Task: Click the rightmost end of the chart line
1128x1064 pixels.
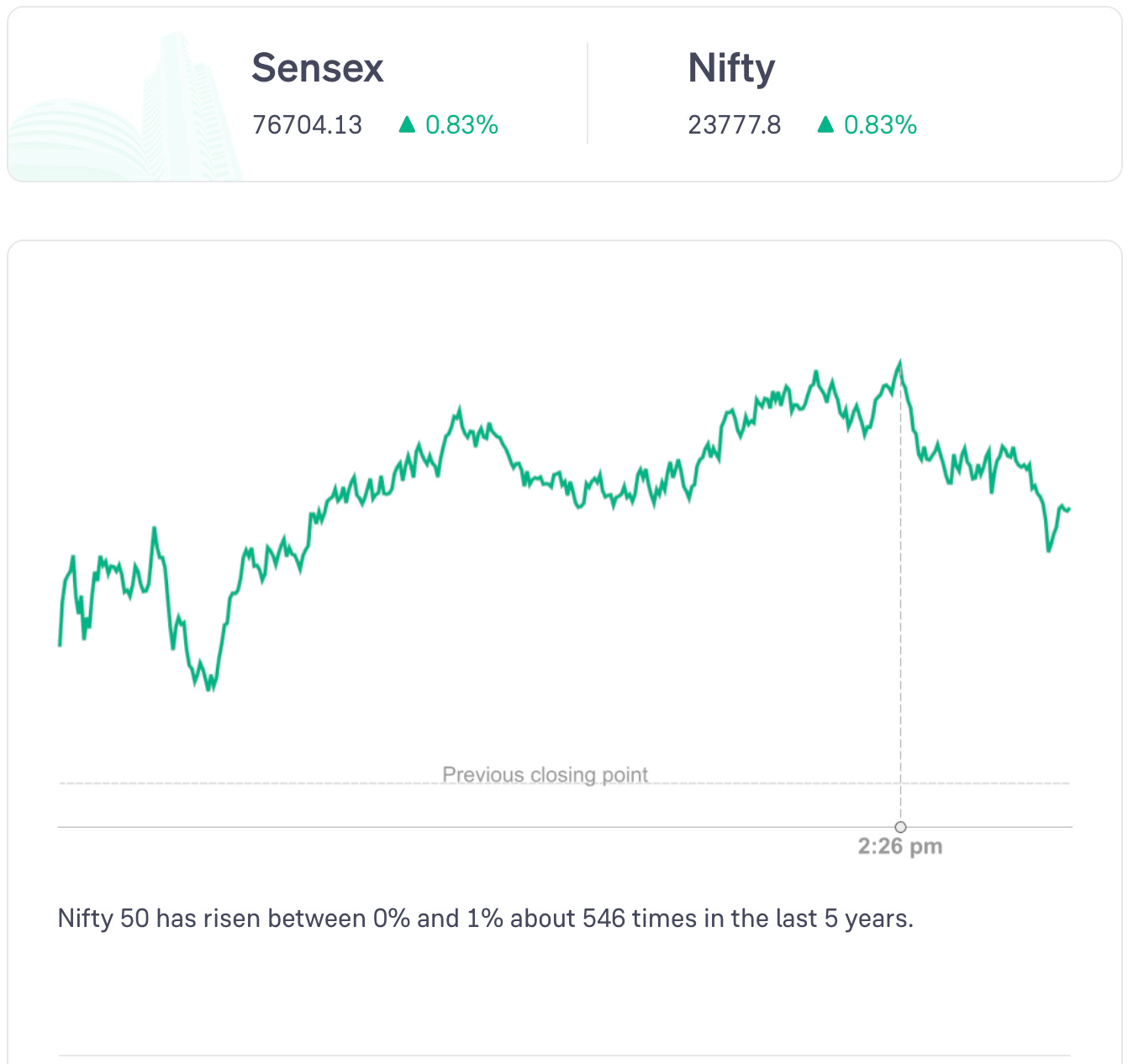Action: (x=1069, y=508)
